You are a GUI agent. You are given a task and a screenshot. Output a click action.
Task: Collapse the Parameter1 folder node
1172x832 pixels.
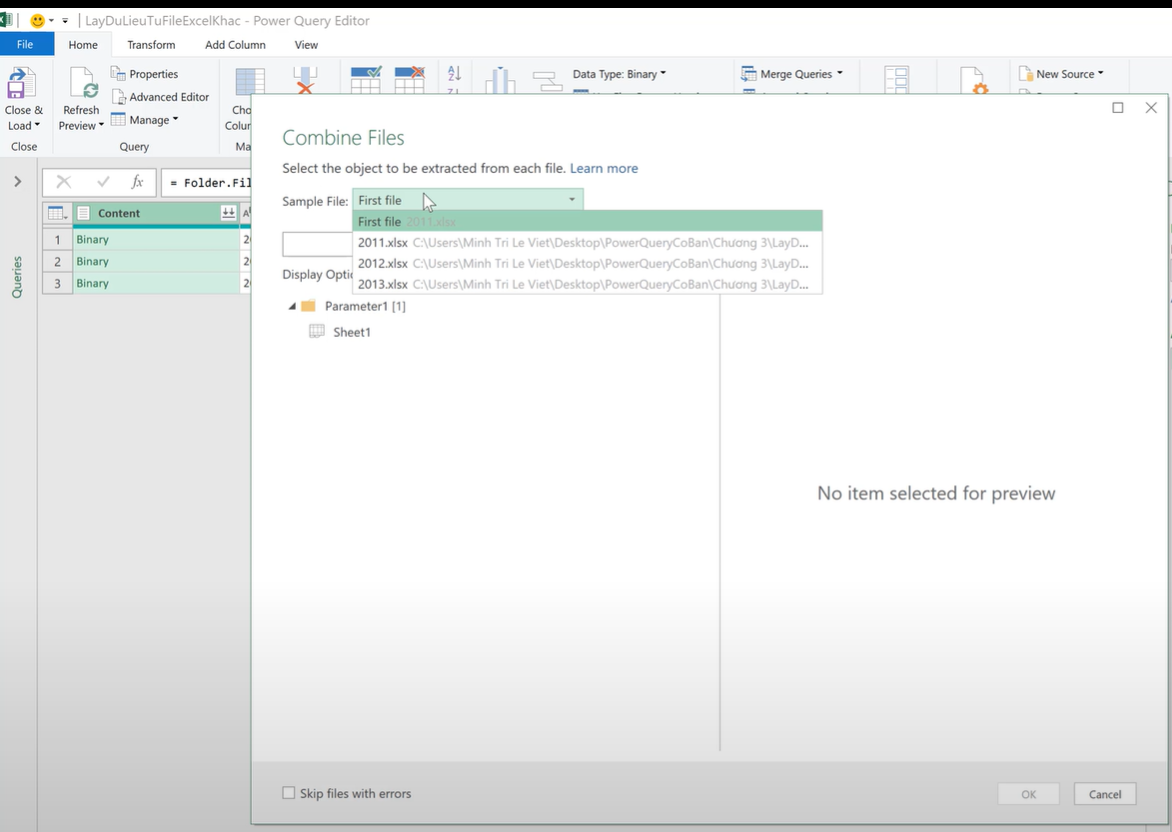(x=292, y=306)
